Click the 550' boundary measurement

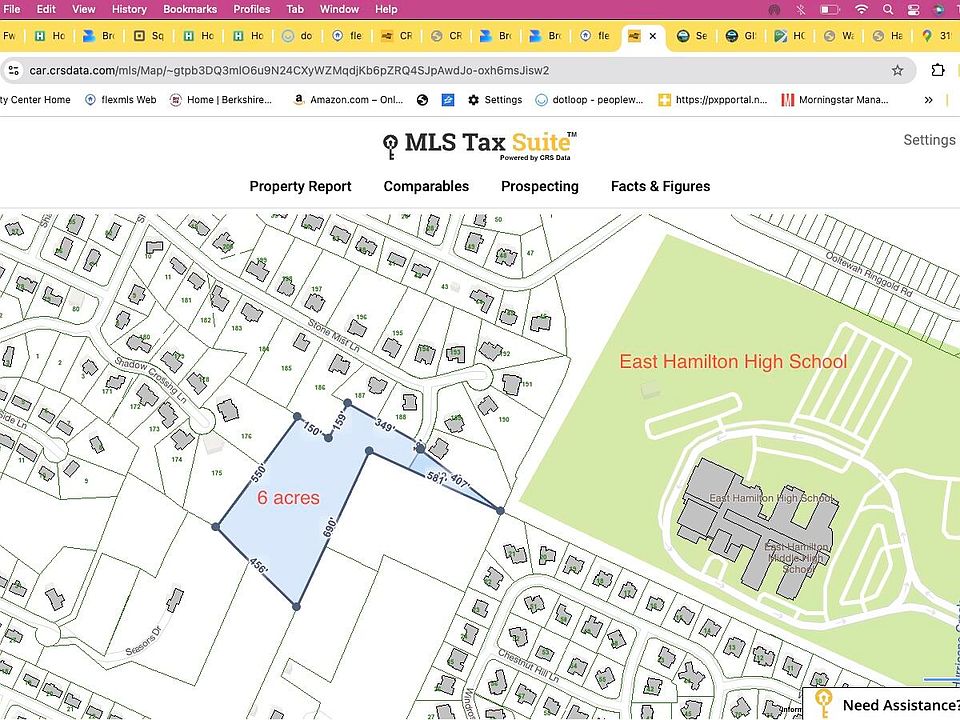point(258,473)
